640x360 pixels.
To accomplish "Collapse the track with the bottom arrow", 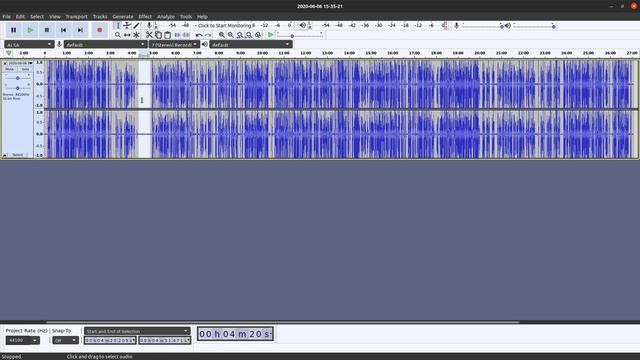I will pos(5,155).
